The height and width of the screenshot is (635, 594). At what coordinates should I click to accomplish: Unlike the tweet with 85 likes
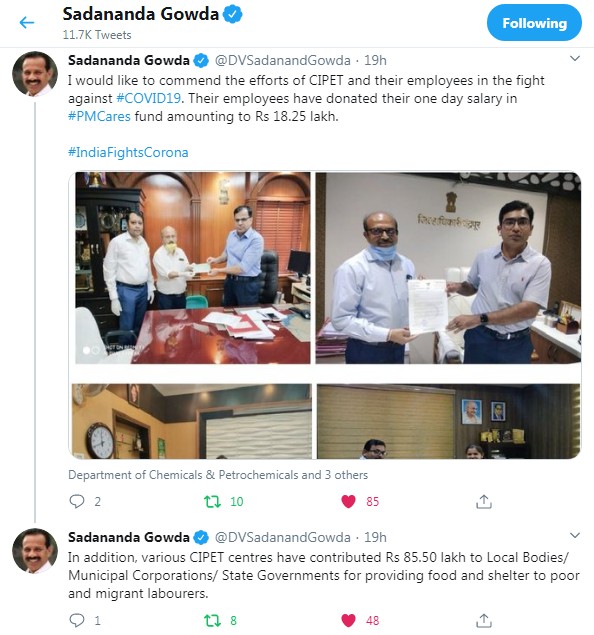click(348, 501)
